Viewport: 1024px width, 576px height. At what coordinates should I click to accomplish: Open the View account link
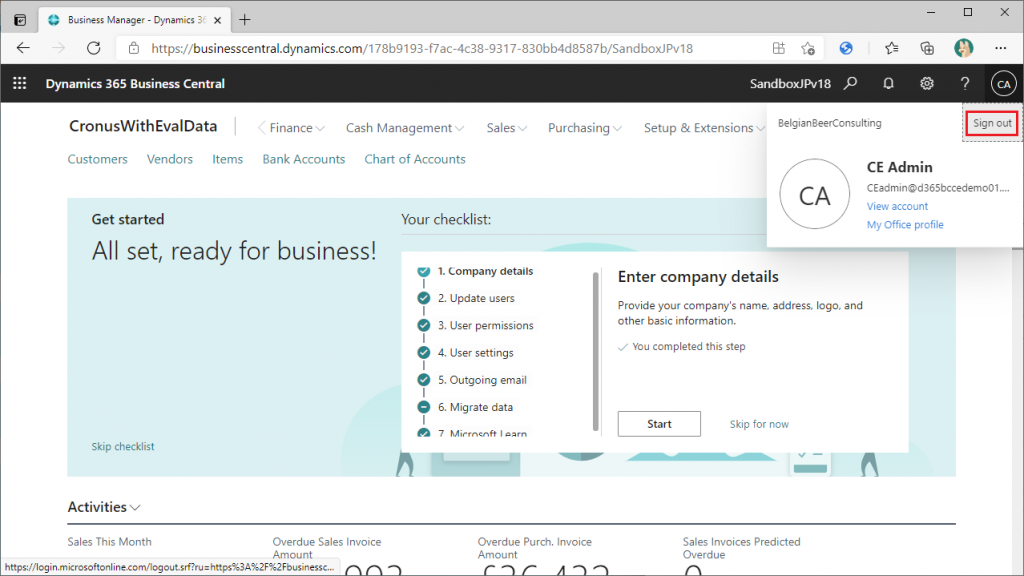pos(897,206)
